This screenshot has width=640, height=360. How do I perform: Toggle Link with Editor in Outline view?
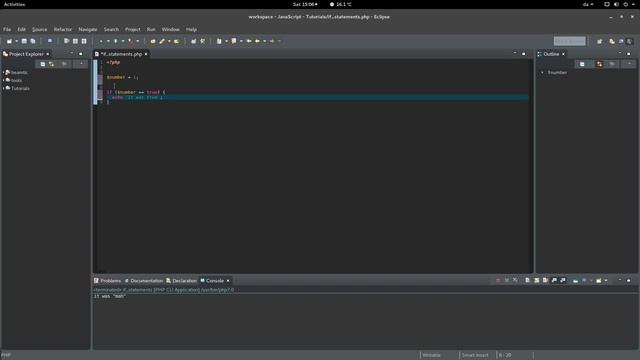(x=599, y=64)
